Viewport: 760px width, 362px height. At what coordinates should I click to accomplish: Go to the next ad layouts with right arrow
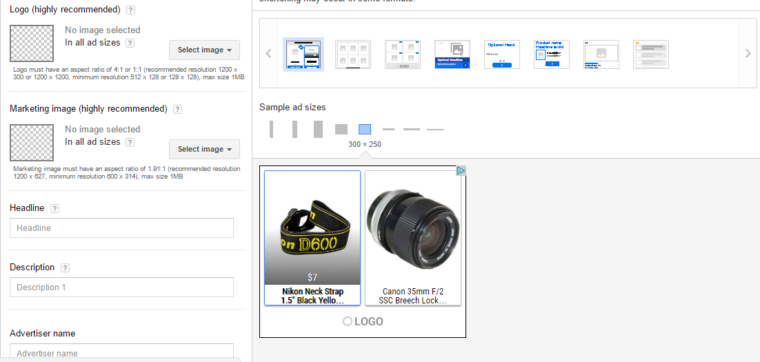point(747,53)
